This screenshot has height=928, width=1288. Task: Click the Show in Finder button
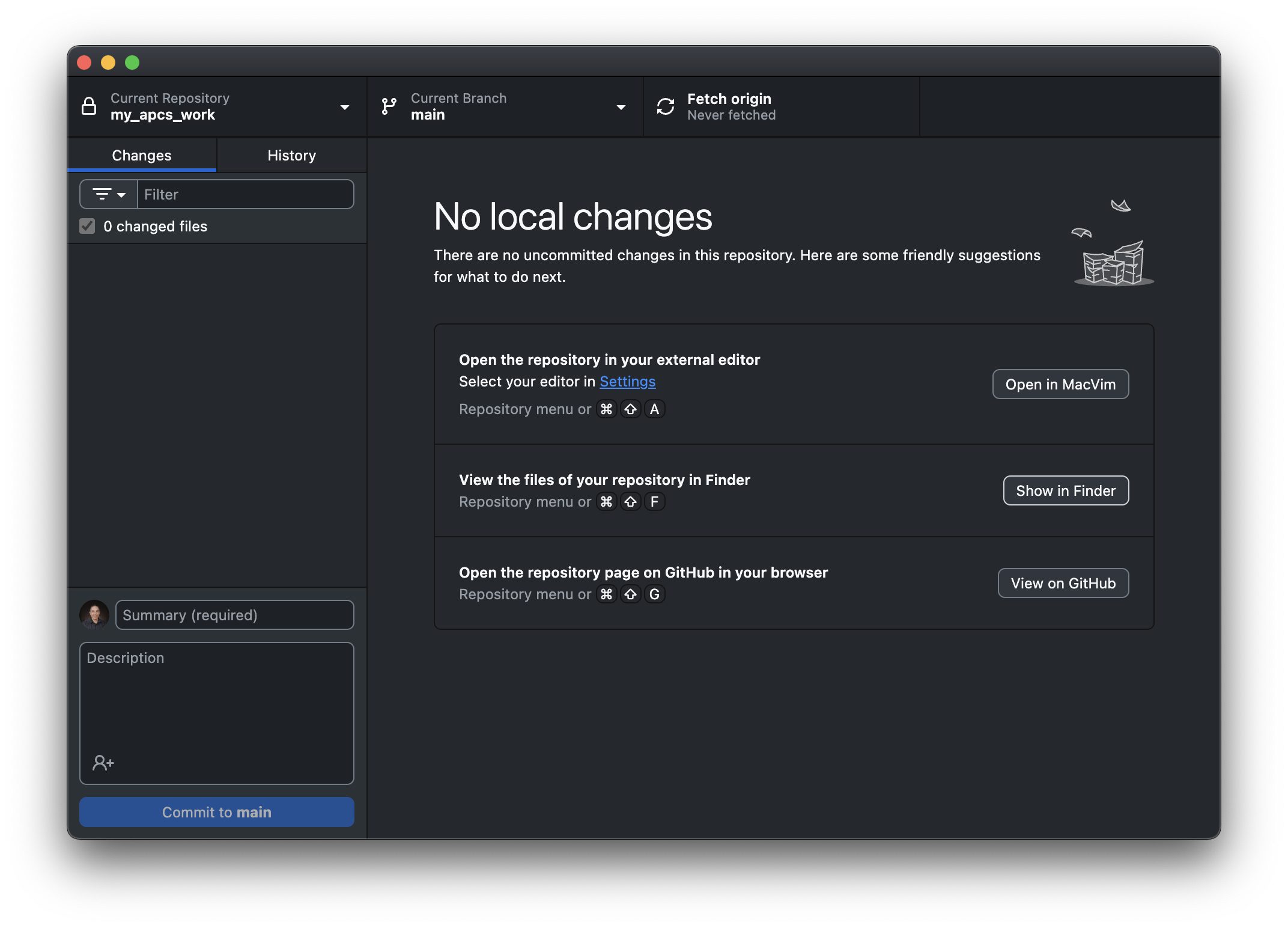[1066, 490]
